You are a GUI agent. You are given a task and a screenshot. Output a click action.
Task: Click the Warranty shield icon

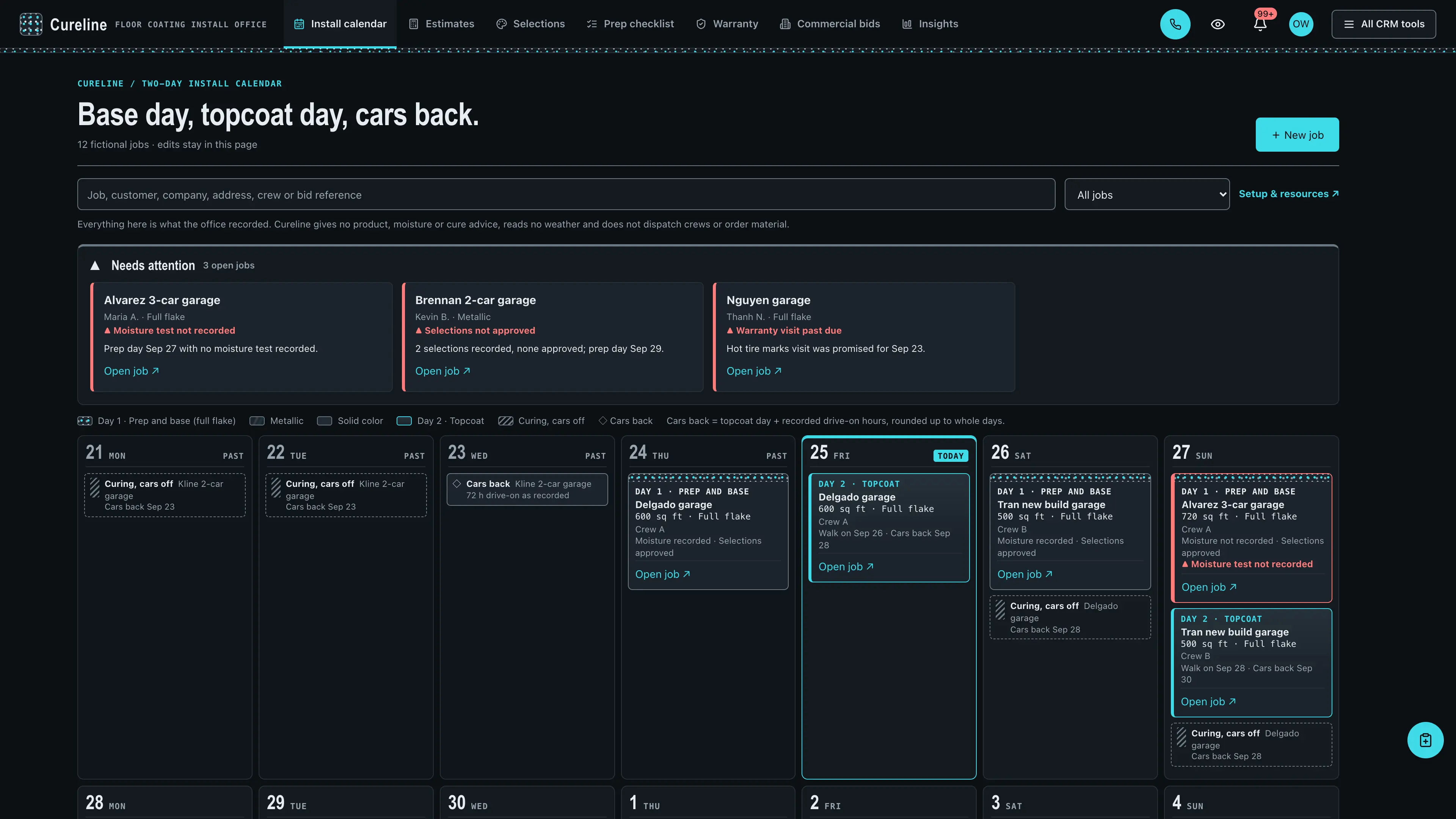pyautogui.click(x=701, y=24)
